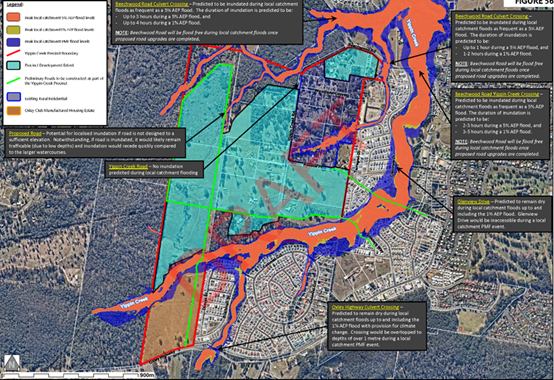The image size is (554, 380).
Task: Click the top-right Beechwood Road Culvert Crossing heading
Action: tap(491, 16)
